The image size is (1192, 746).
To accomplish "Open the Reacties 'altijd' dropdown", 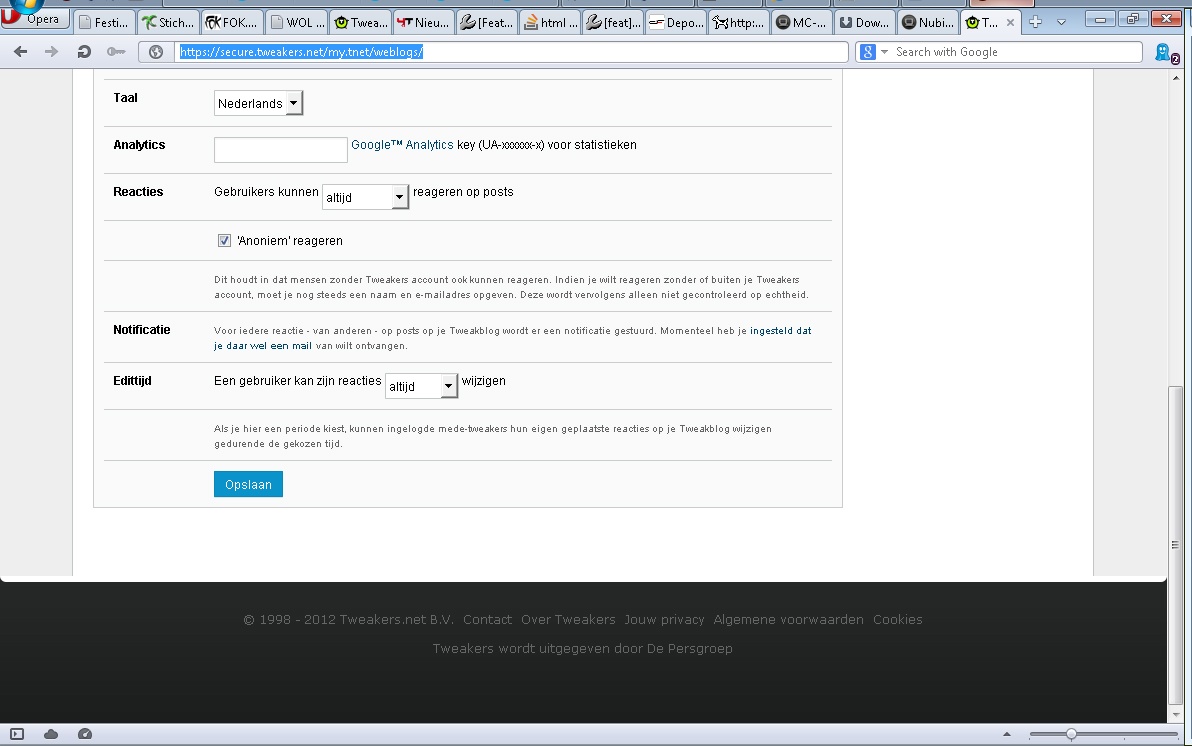I will [366, 197].
